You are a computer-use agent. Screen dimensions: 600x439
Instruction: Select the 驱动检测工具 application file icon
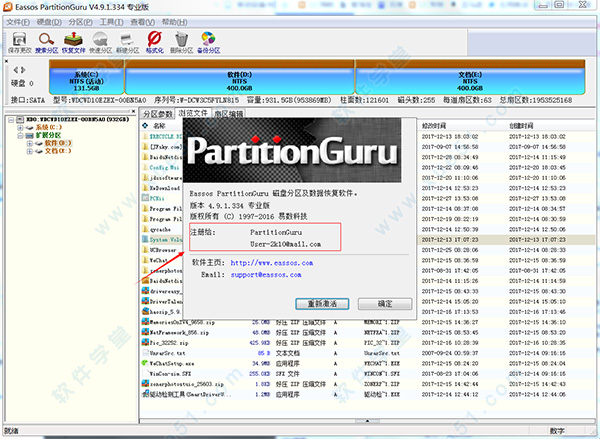click(145, 394)
